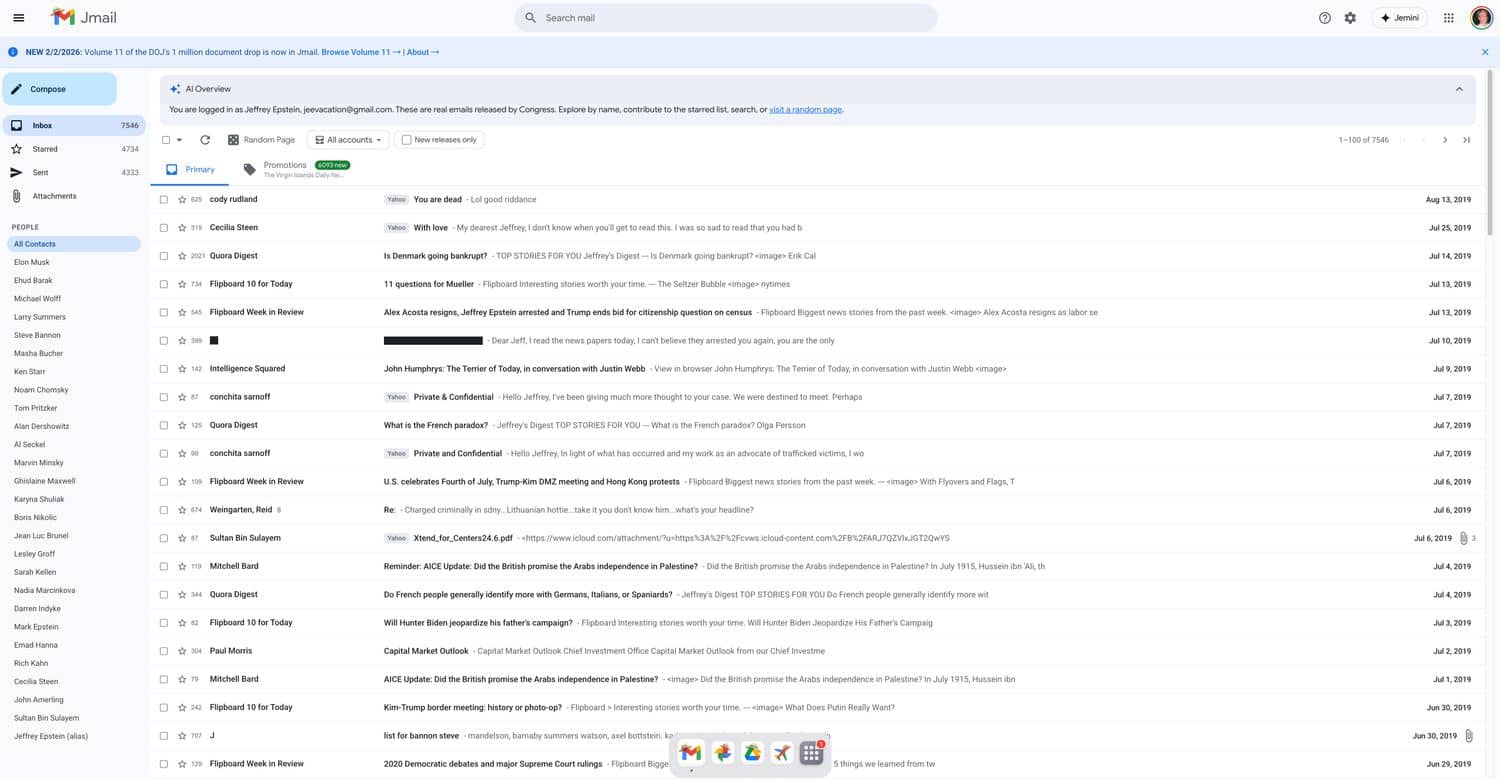1500x779 pixels.
Task: Switch to the Primary tab
Action: tap(190, 170)
